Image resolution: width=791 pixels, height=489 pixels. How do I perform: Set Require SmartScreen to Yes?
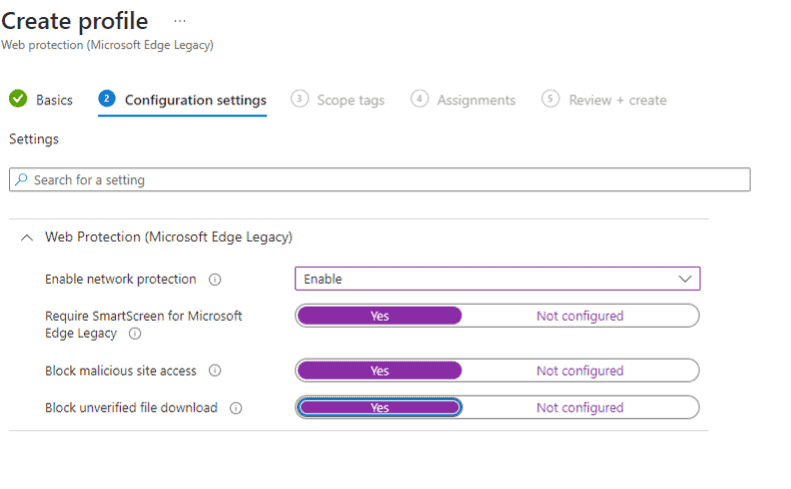coord(379,316)
